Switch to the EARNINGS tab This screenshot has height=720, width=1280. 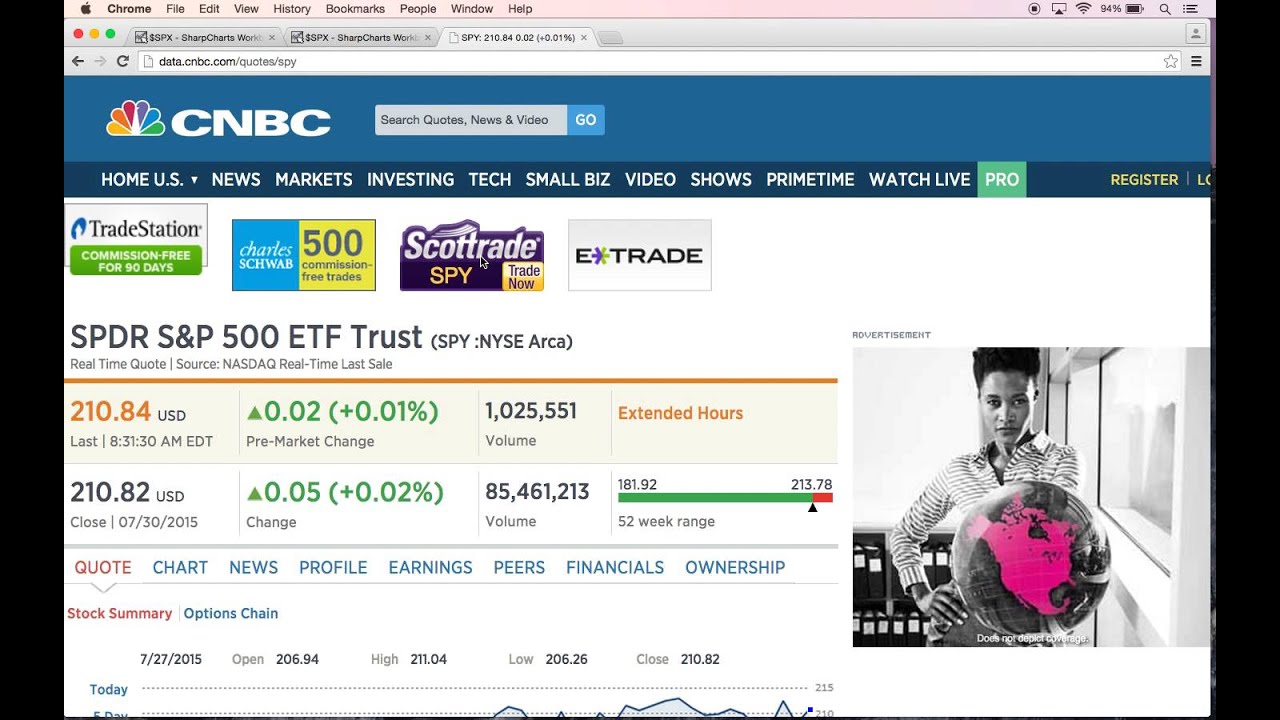tap(430, 567)
